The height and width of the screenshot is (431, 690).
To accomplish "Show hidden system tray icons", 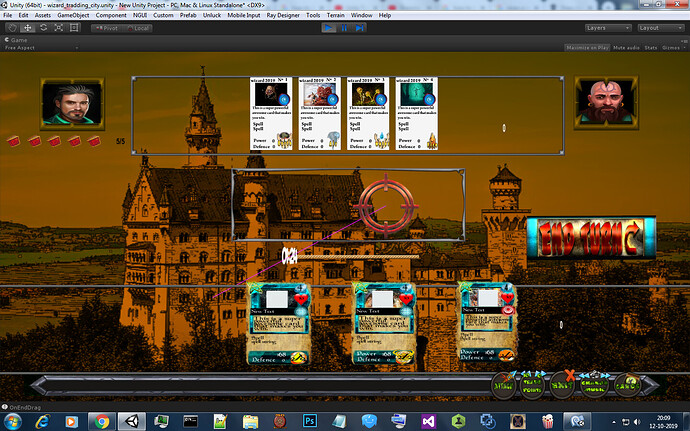I will (613, 422).
